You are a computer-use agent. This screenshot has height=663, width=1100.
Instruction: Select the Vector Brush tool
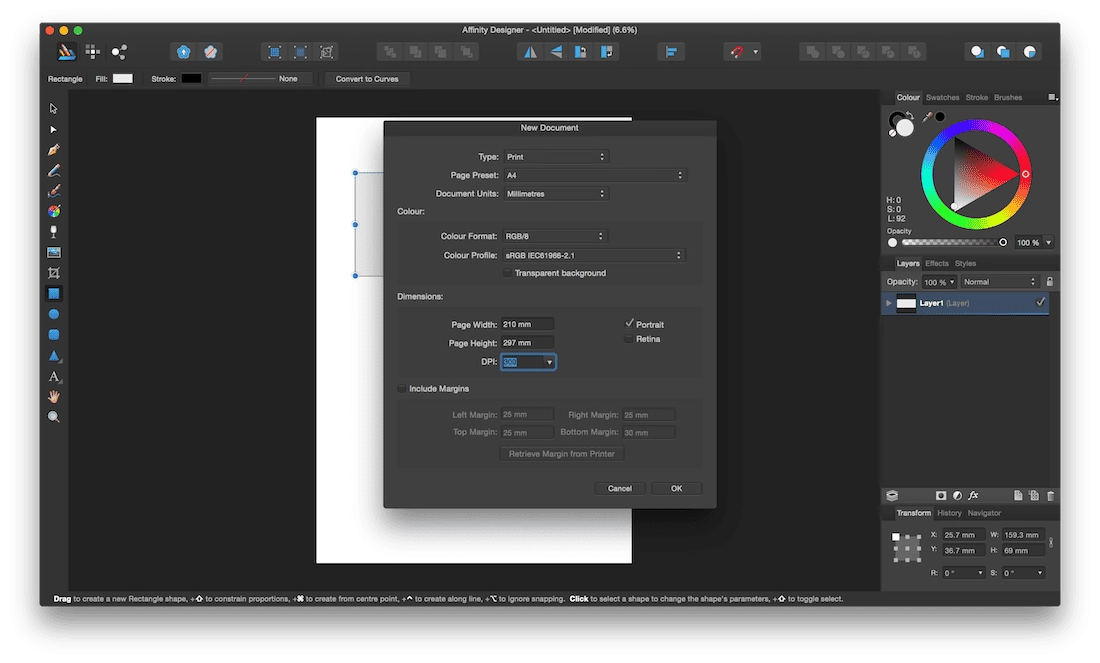coord(53,191)
